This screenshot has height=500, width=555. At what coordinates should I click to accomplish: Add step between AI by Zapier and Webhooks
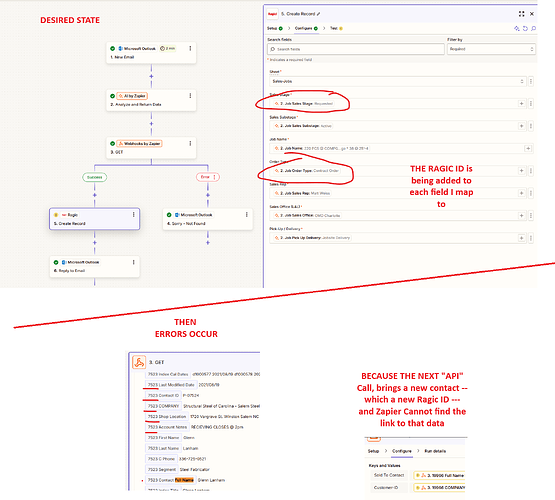[151, 124]
